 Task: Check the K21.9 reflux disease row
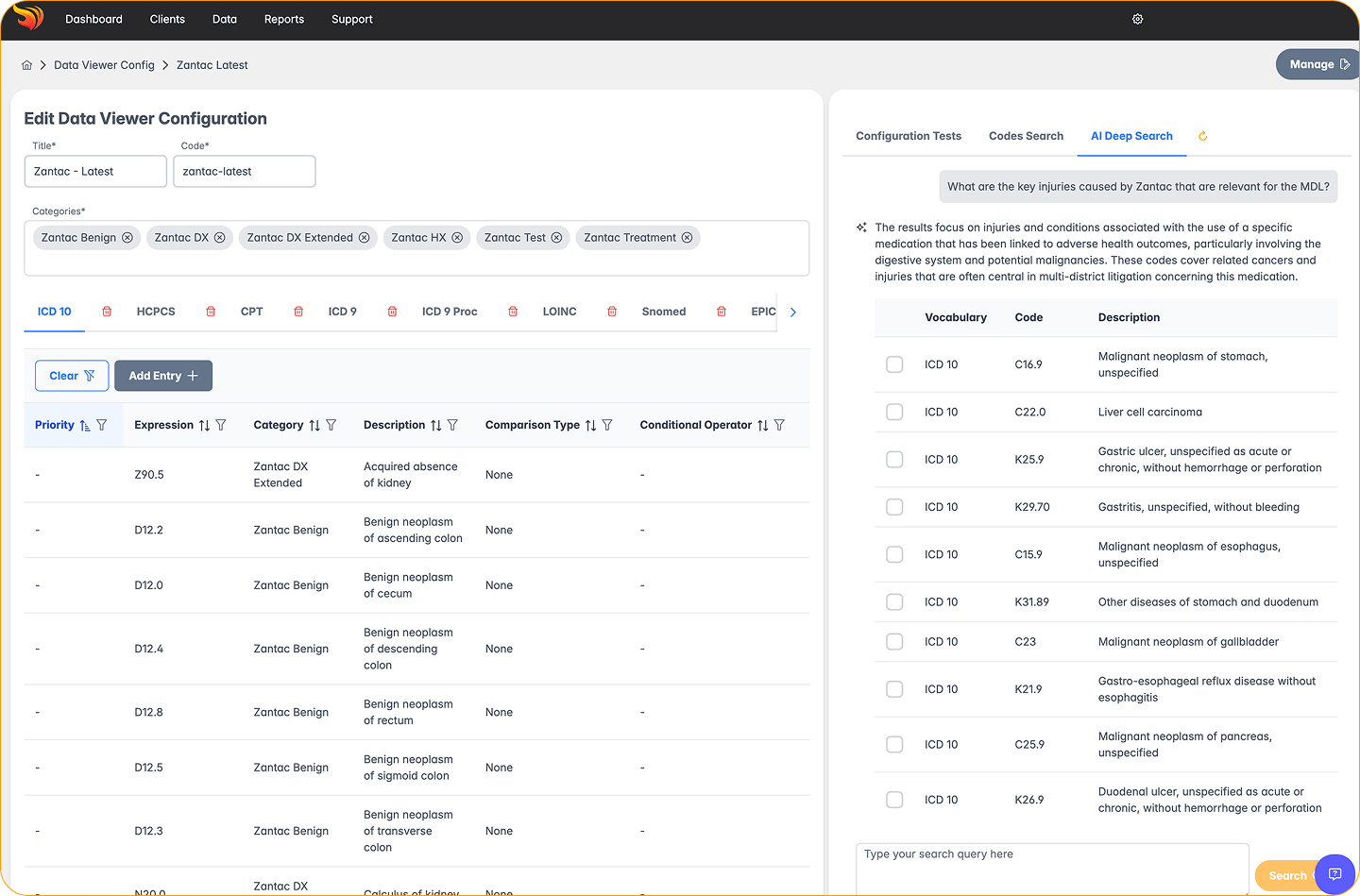pyautogui.click(x=894, y=689)
